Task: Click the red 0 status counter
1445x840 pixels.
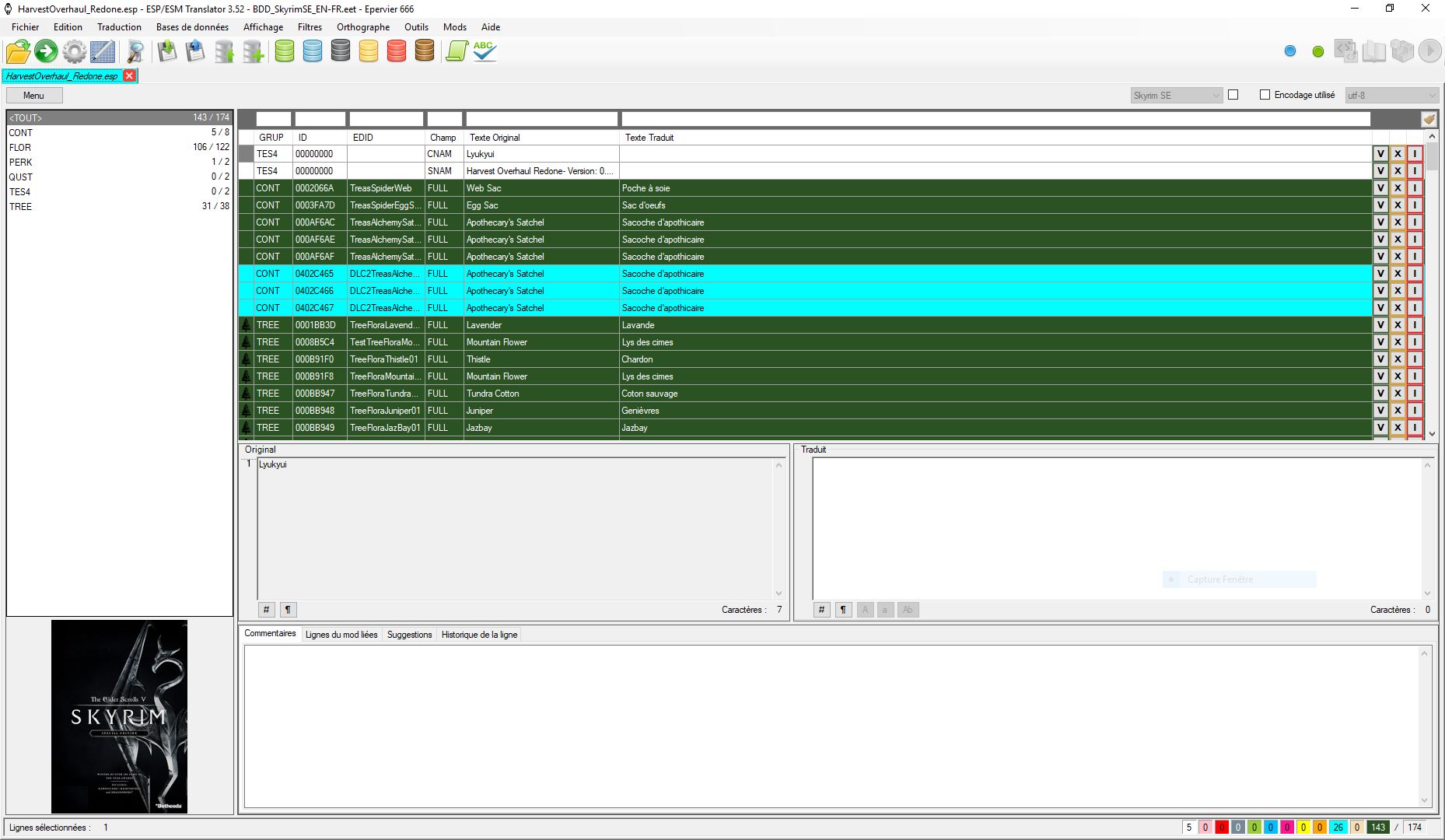Action: pyautogui.click(x=1222, y=827)
